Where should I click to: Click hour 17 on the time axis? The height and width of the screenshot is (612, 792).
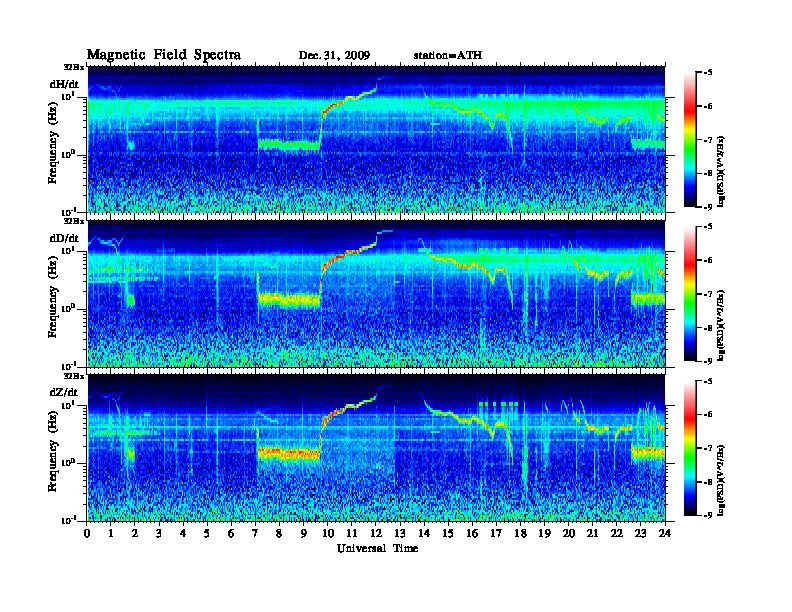[x=497, y=533]
